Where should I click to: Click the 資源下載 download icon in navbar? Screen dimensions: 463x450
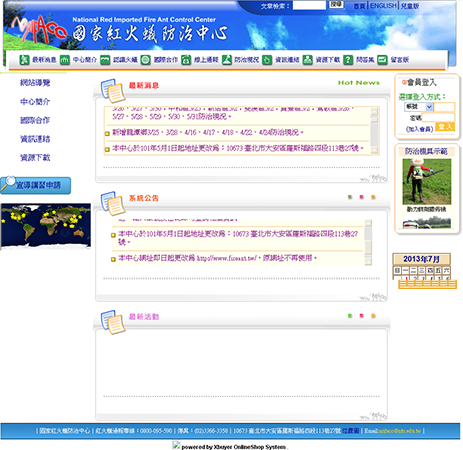(307, 60)
